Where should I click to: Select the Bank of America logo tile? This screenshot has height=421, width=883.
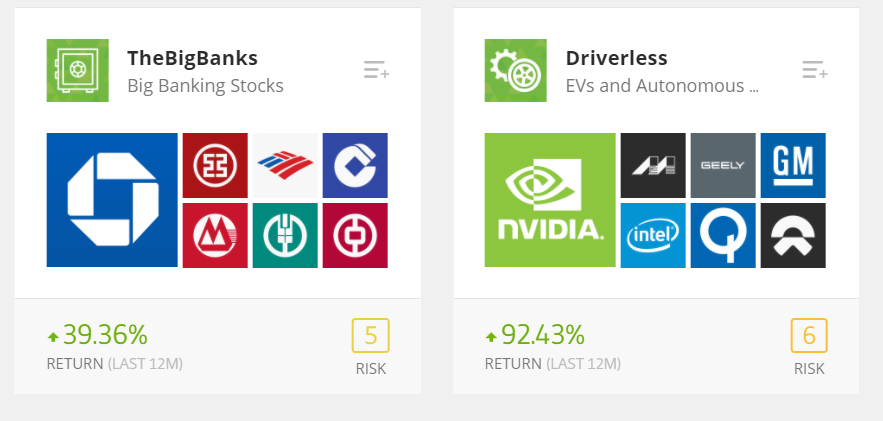[285, 165]
